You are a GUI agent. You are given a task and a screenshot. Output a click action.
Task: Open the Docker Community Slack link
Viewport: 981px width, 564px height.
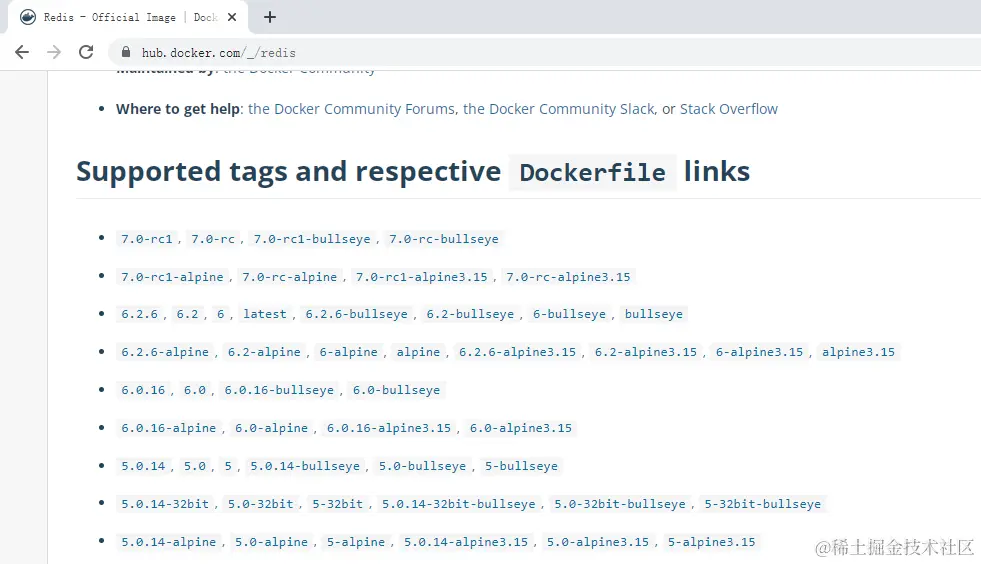point(559,109)
